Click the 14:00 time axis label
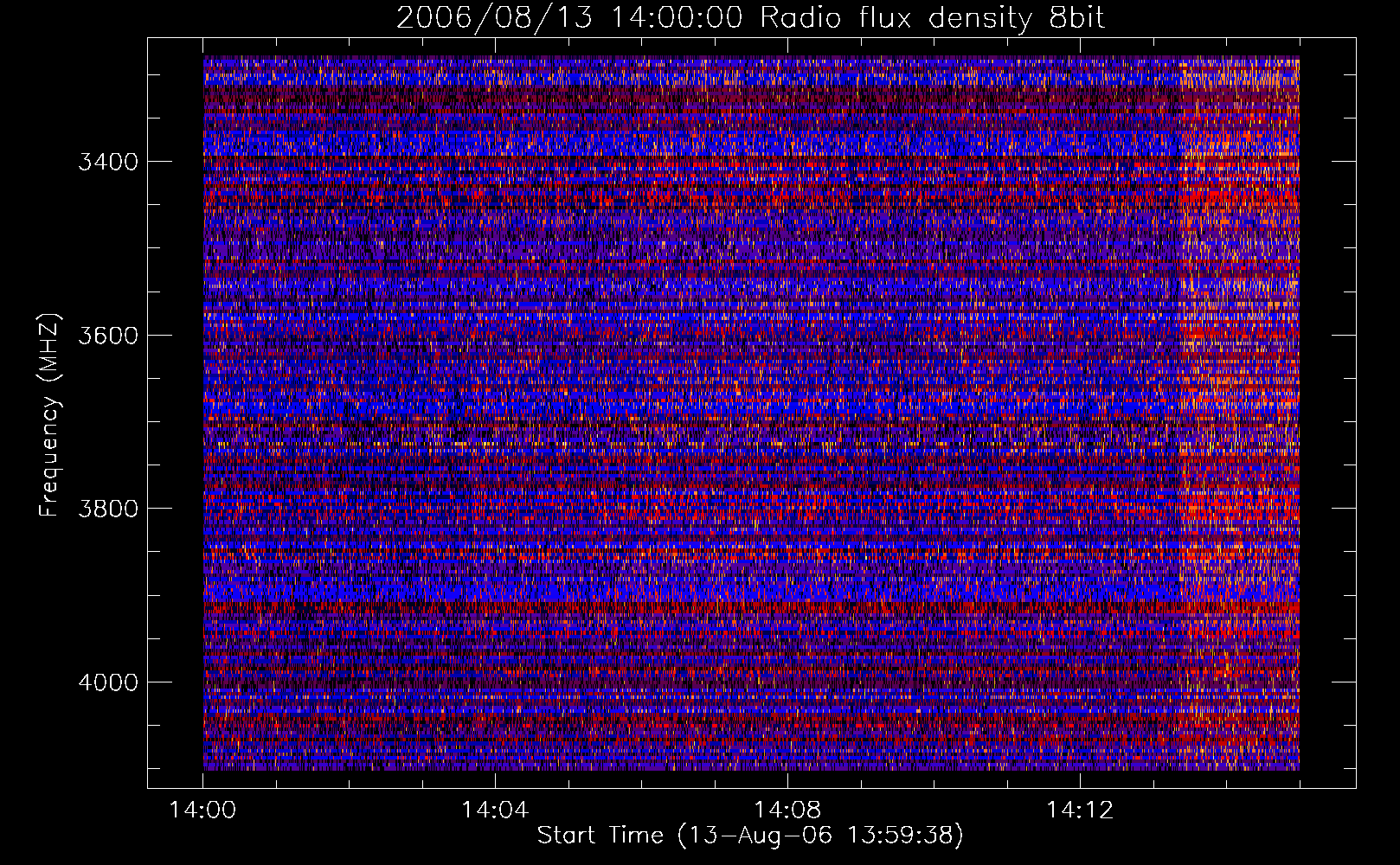 [x=202, y=810]
